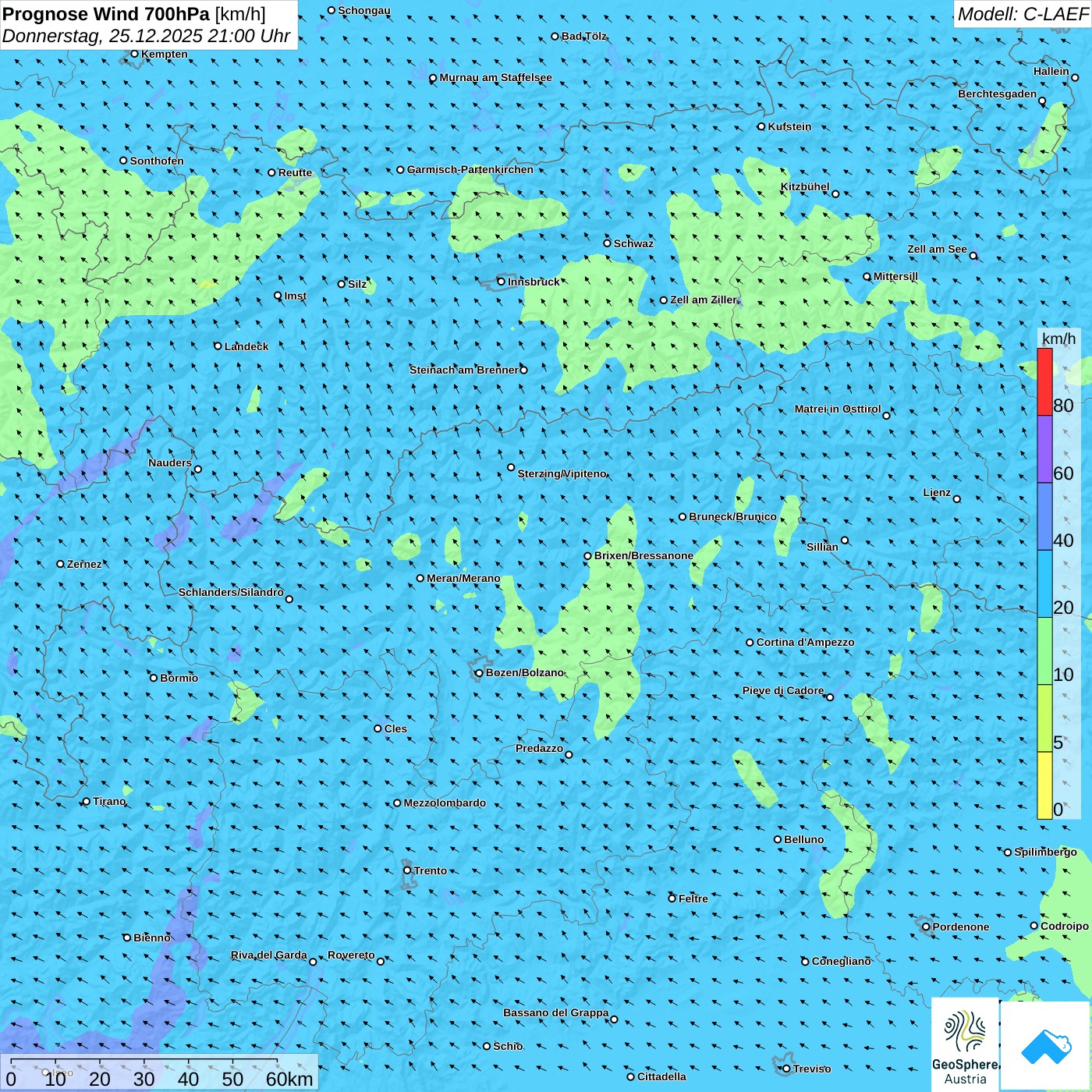Image resolution: width=1092 pixels, height=1092 pixels.
Task: Click the Sterzing/Vipiteno label
Action: click(562, 473)
